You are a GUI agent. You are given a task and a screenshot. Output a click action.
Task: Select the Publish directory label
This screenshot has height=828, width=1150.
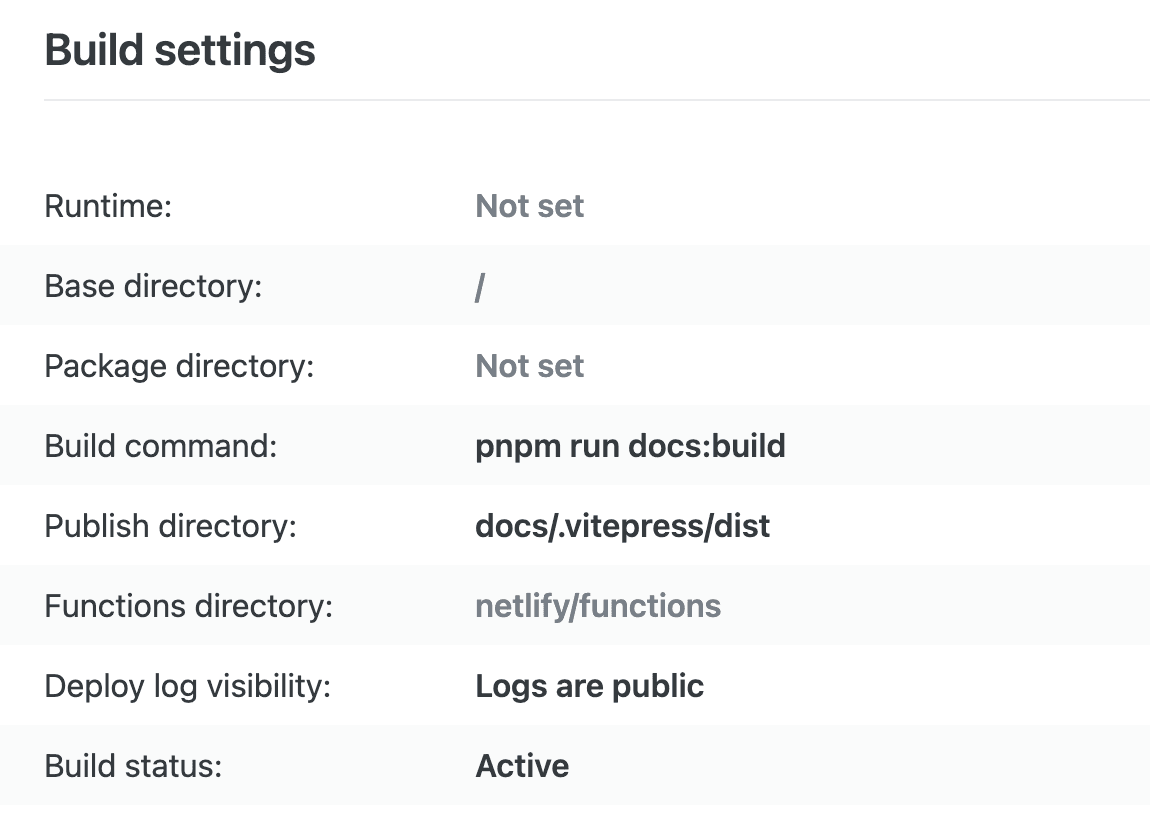tap(170, 526)
